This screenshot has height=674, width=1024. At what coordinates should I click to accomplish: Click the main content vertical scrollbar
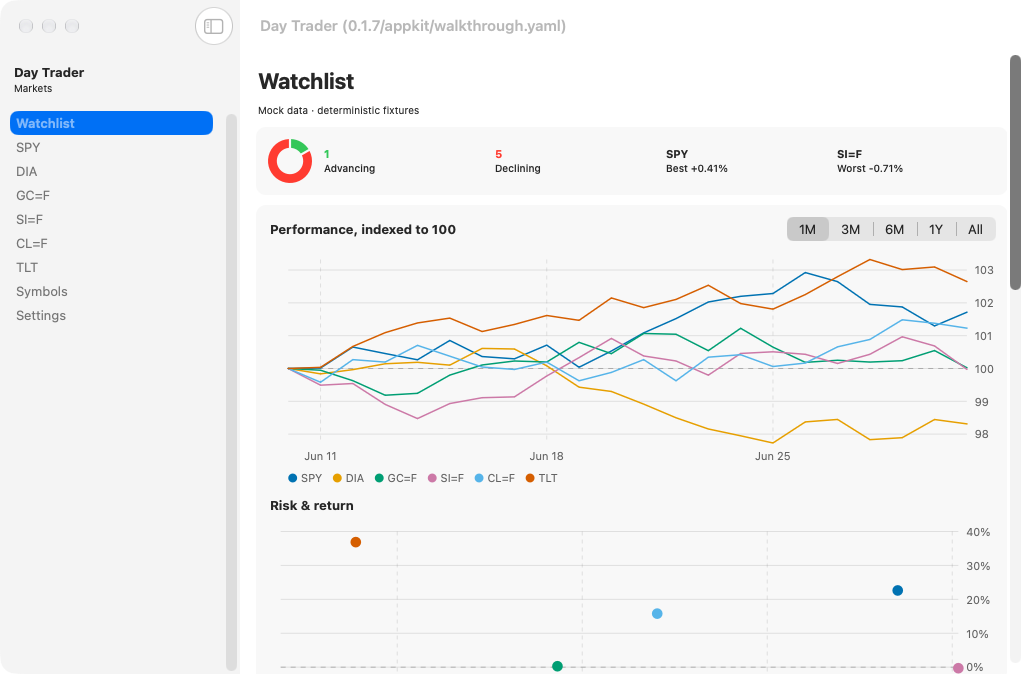(x=1015, y=172)
